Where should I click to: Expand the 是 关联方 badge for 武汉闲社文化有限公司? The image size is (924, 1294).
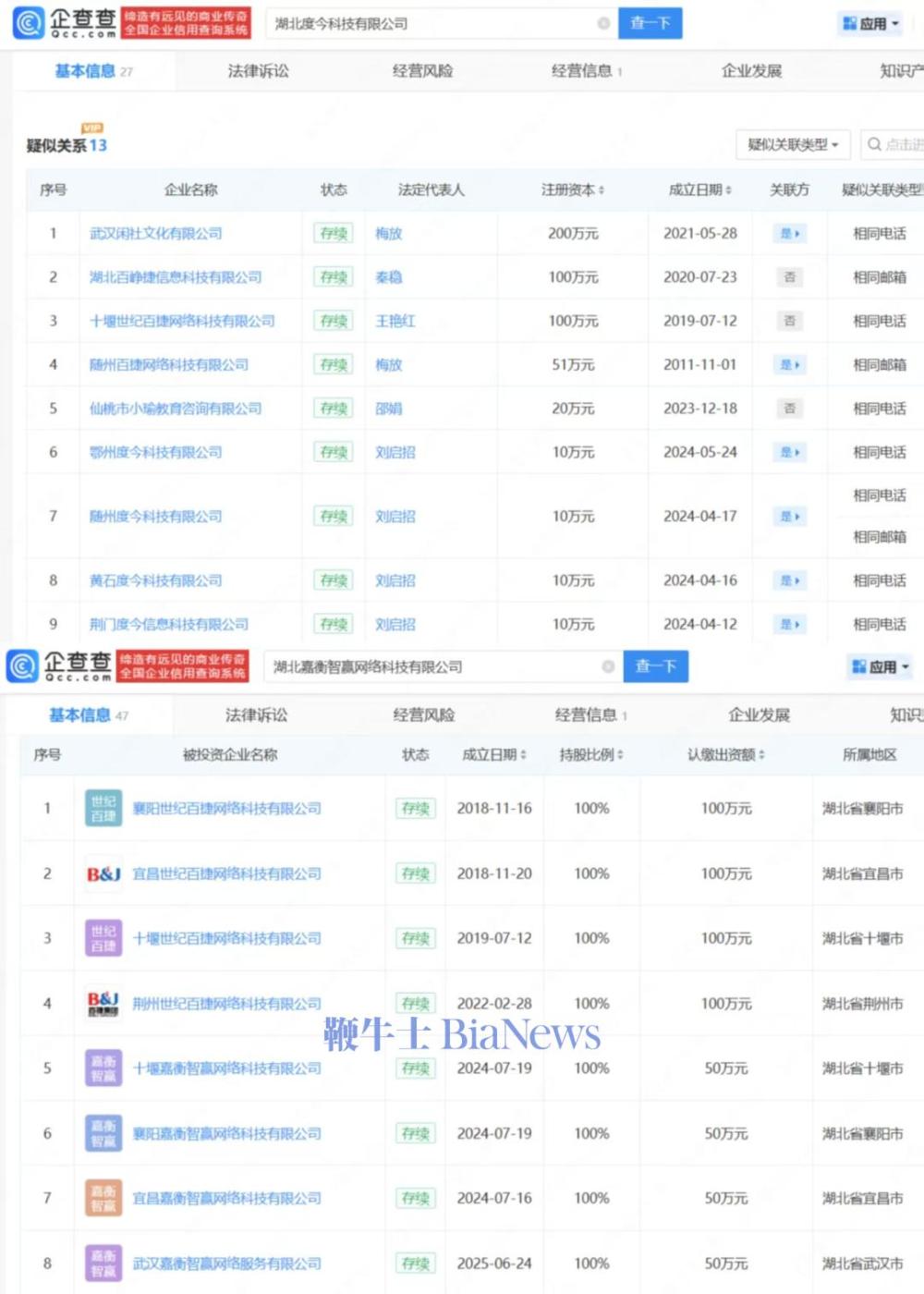click(789, 234)
